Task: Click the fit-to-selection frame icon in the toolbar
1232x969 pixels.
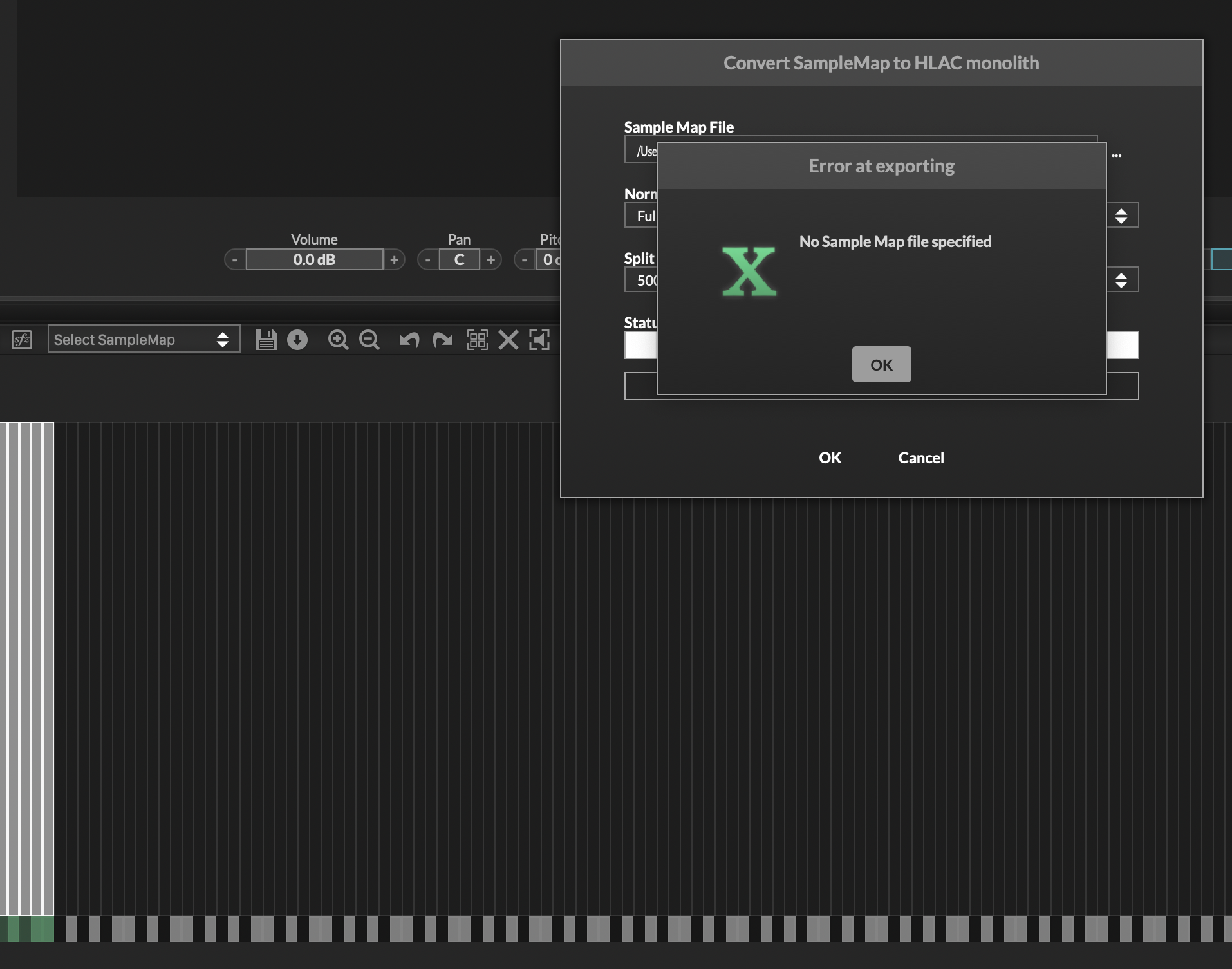Action: (539, 339)
